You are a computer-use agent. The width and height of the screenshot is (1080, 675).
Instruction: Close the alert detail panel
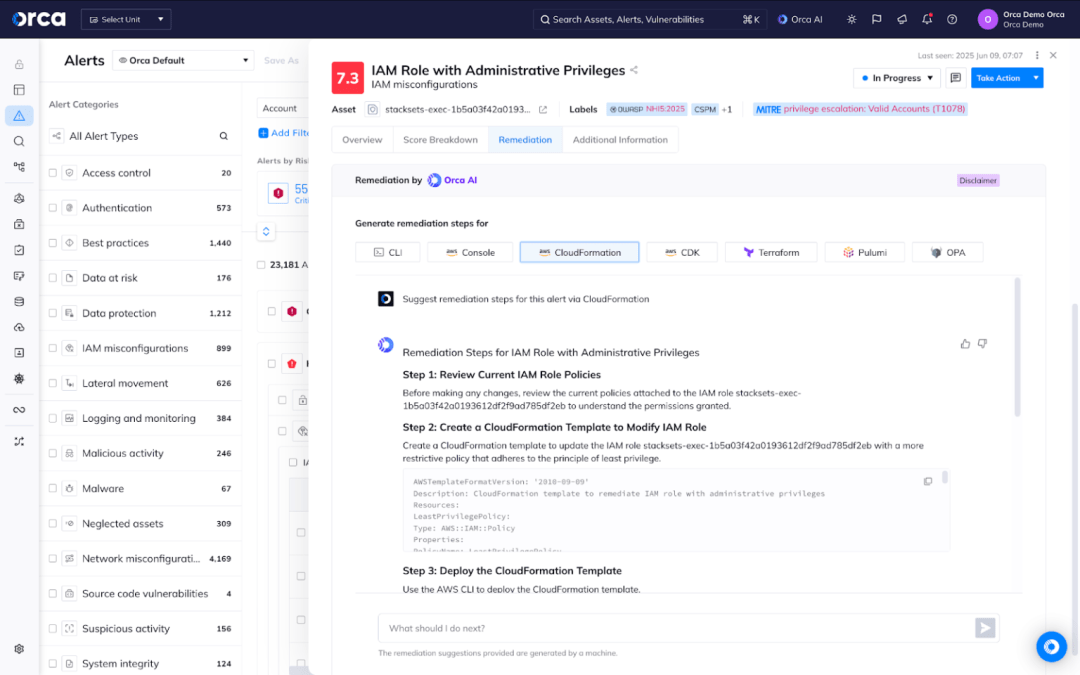tap(1053, 55)
